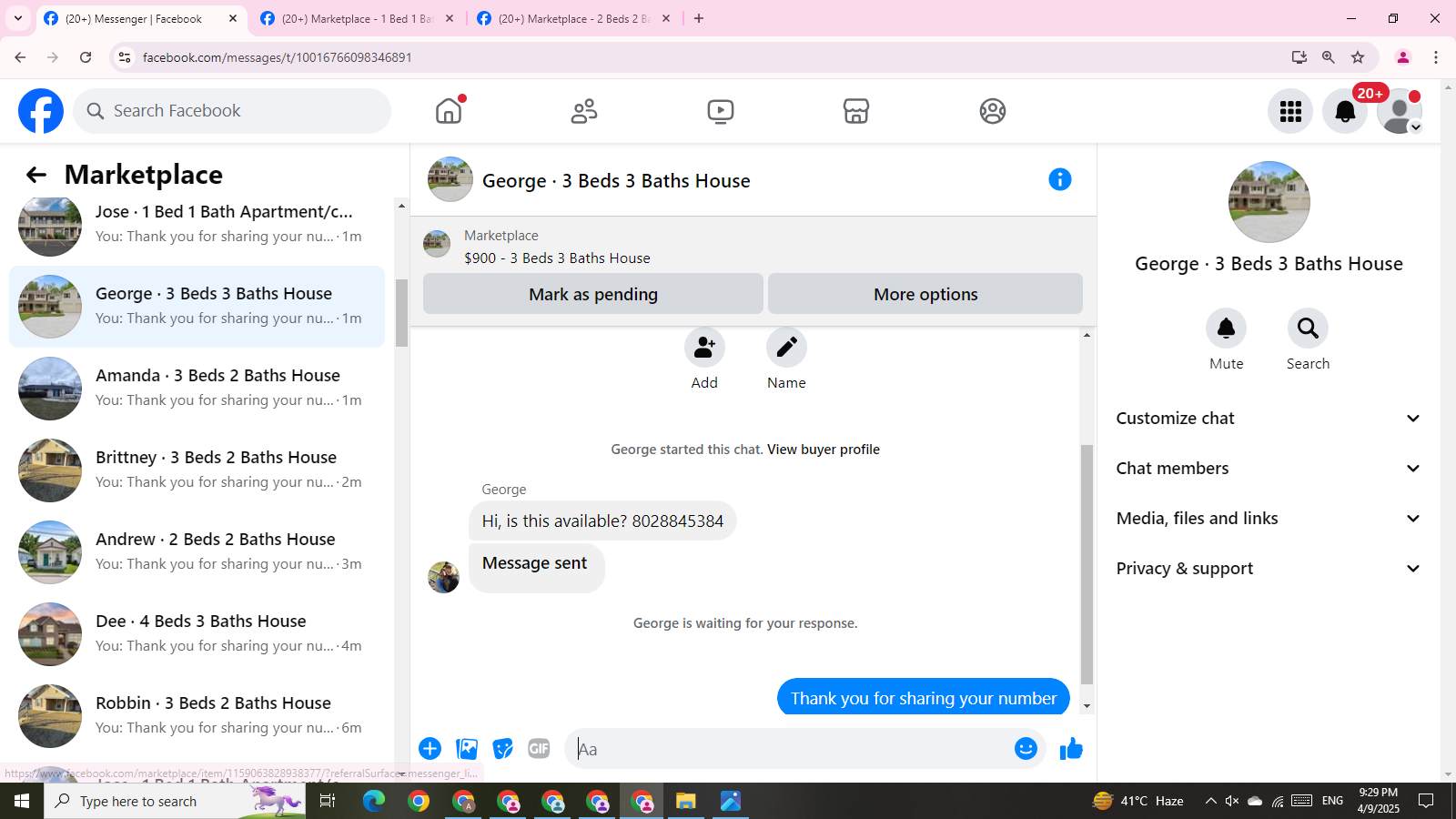The width and height of the screenshot is (1456, 819).
Task: Open Robbin 3 Beds 2 Baths conversation
Action: [197, 716]
